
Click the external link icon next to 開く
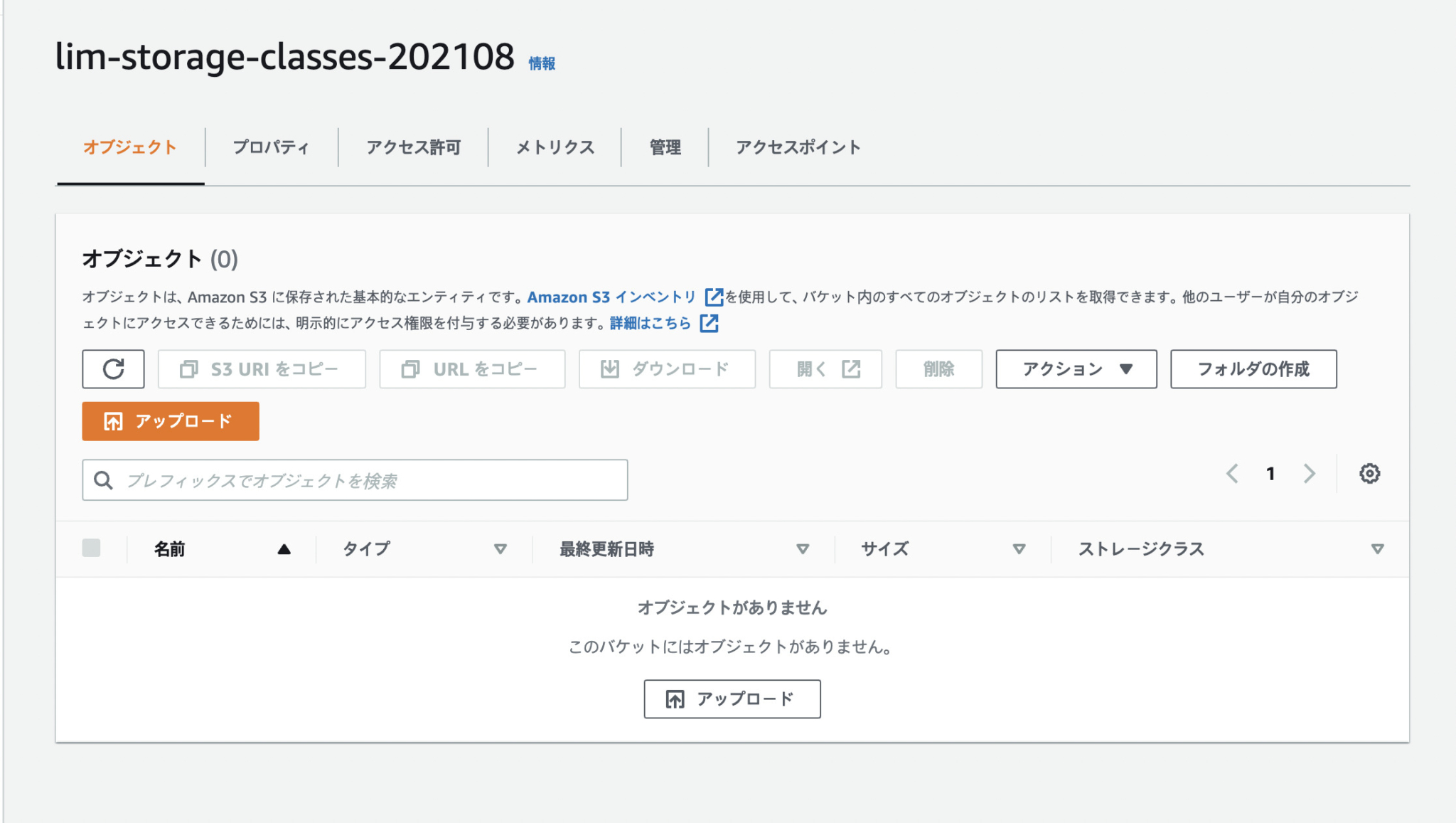click(851, 368)
